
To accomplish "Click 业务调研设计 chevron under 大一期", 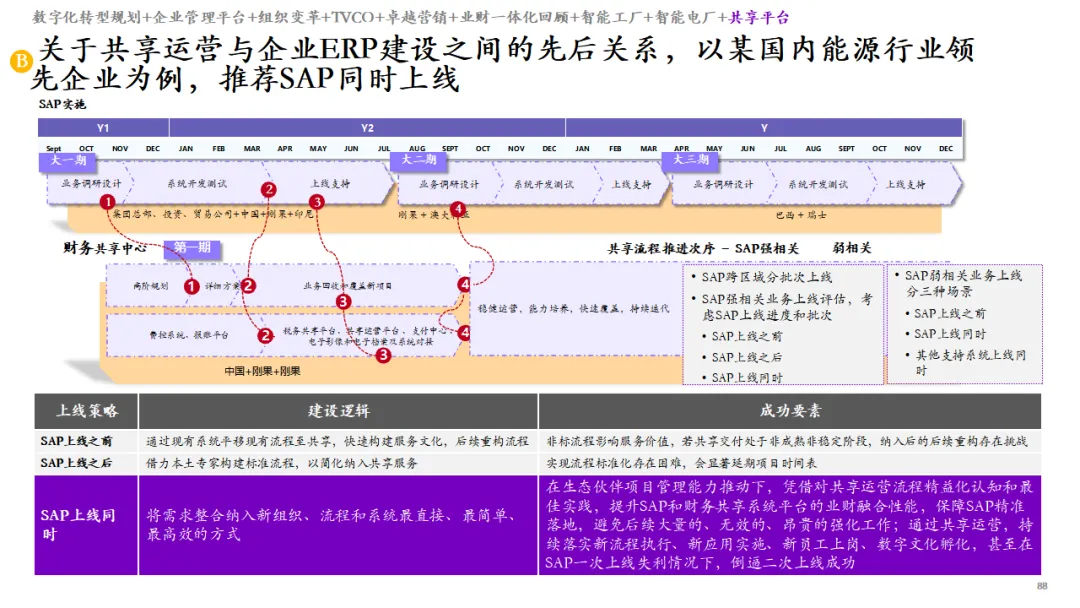I will (90, 184).
